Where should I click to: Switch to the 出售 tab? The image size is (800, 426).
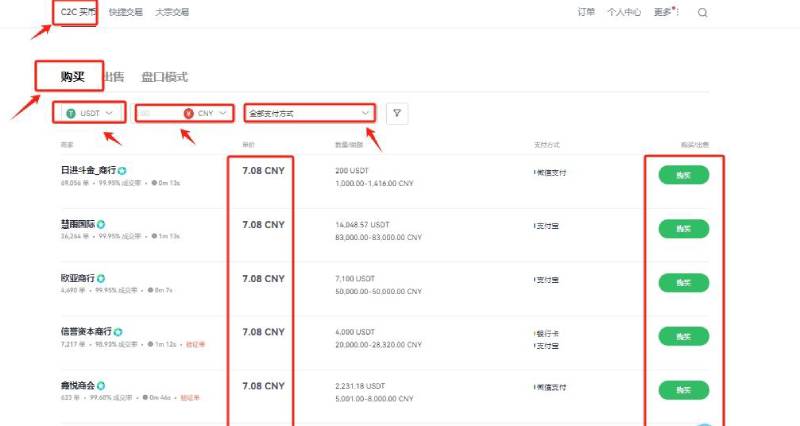[x=113, y=77]
